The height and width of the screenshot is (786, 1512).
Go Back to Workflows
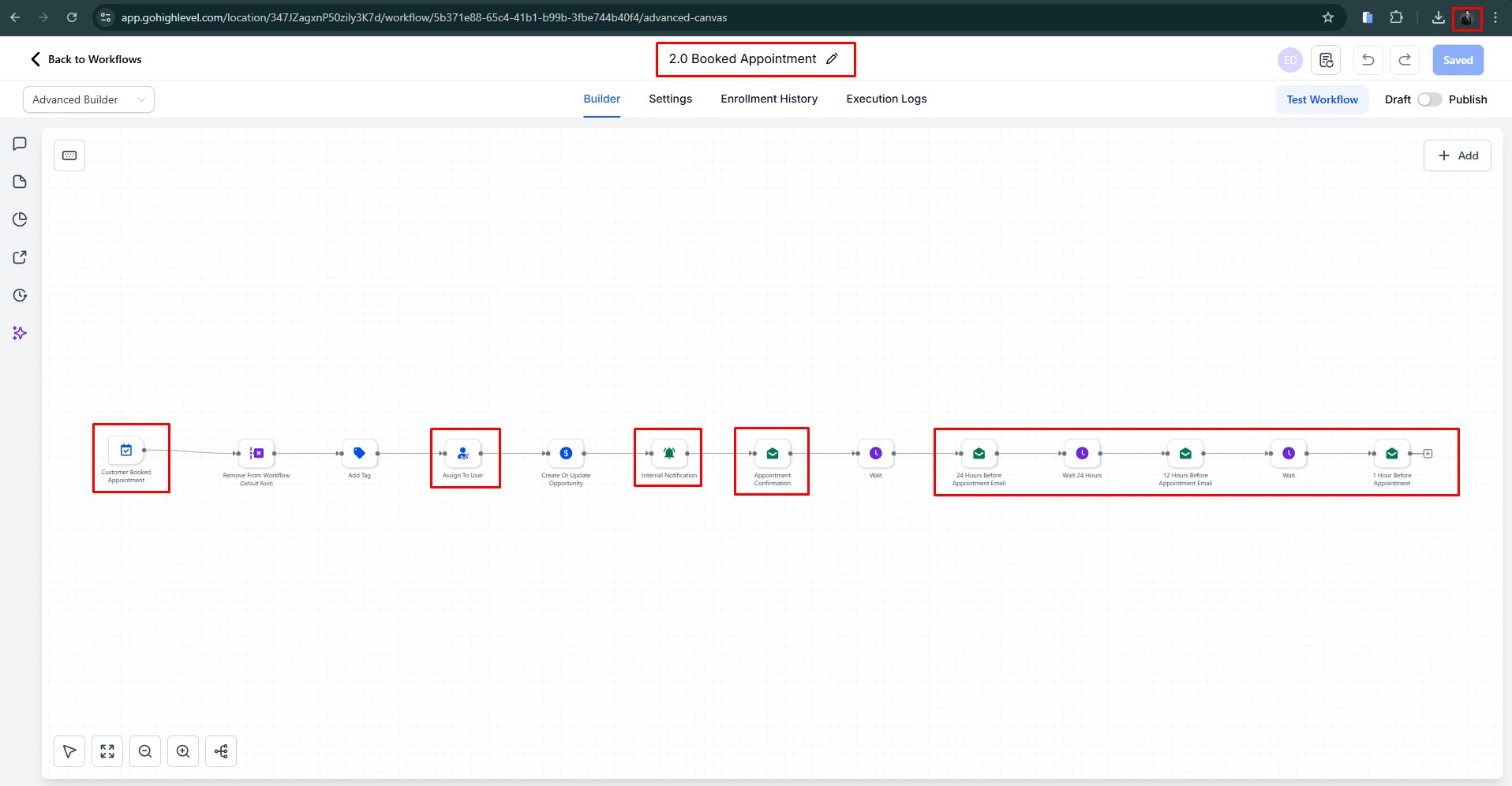click(x=86, y=59)
